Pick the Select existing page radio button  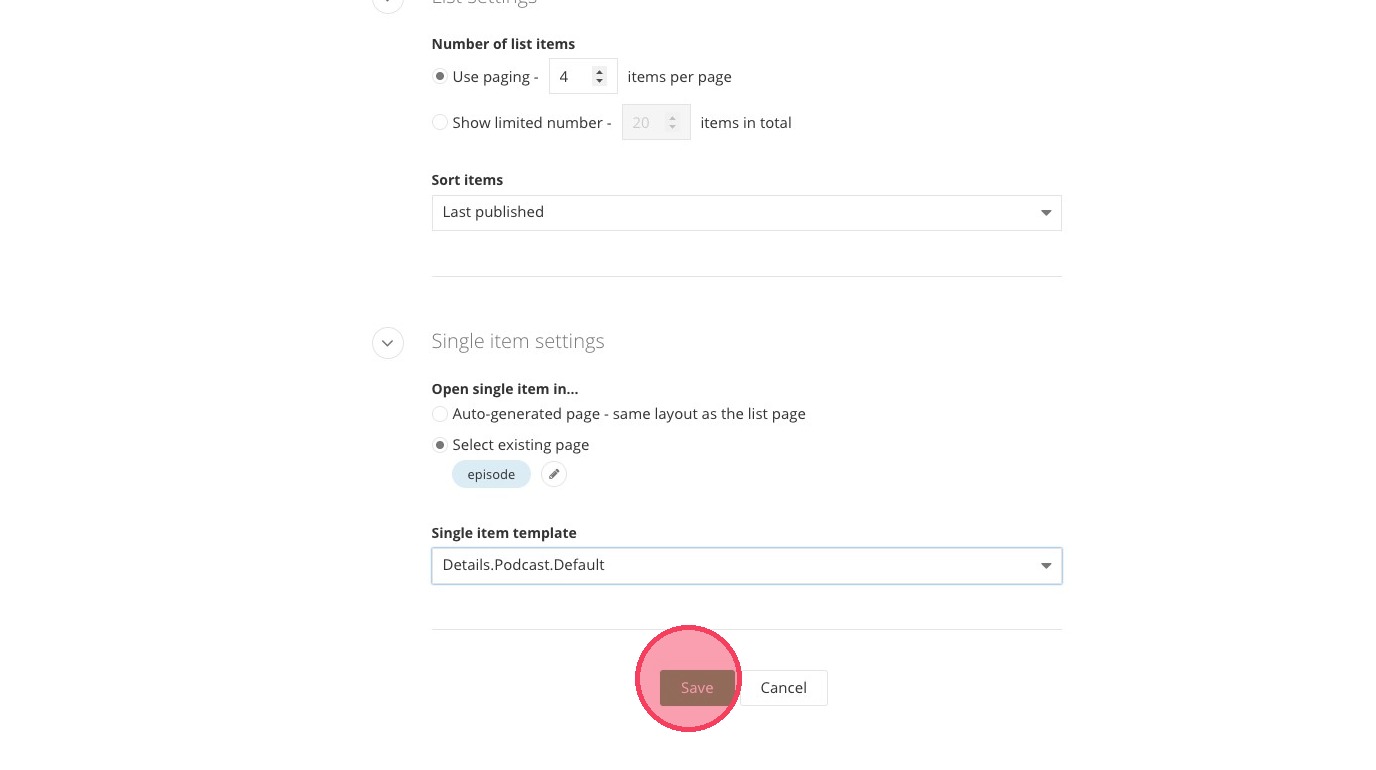(x=440, y=445)
